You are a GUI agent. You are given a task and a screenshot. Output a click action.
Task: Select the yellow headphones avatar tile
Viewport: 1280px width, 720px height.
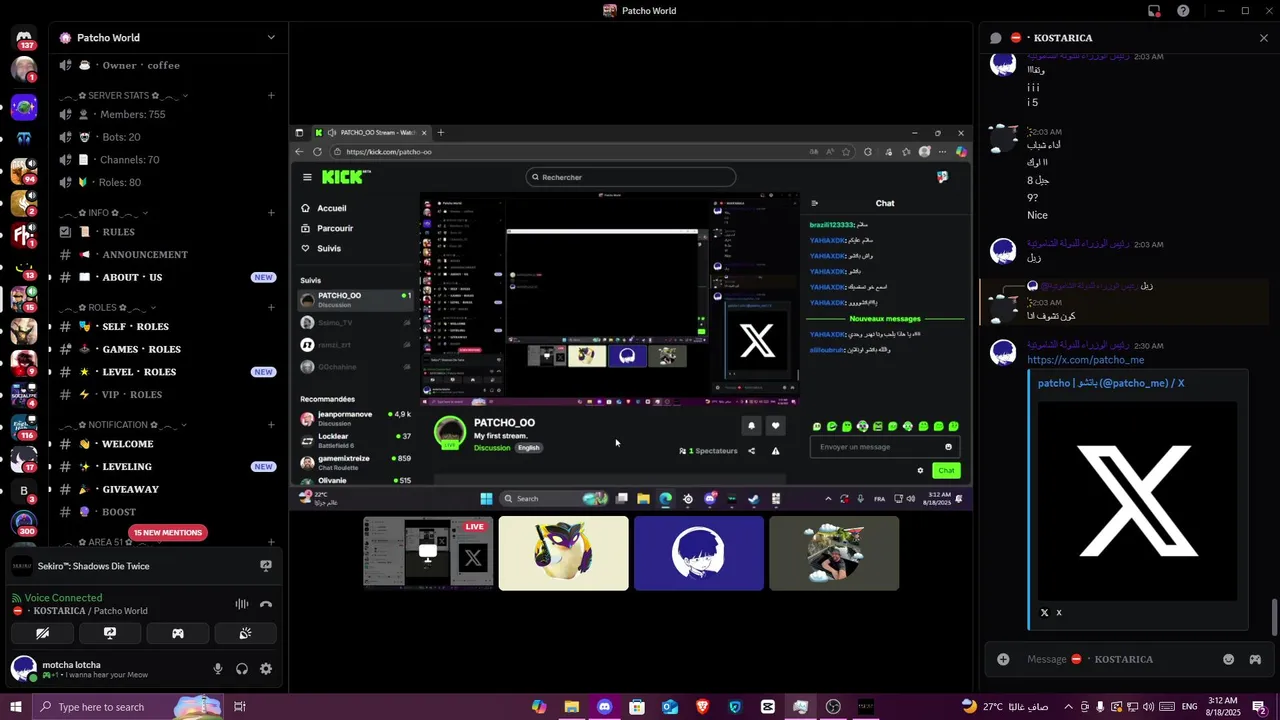click(x=564, y=553)
